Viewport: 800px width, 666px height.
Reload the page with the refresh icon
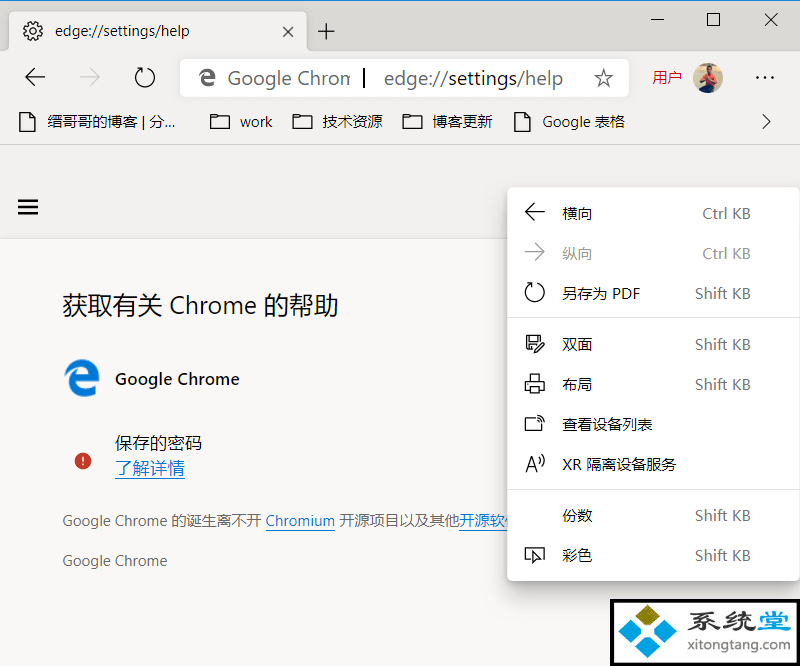pos(144,78)
